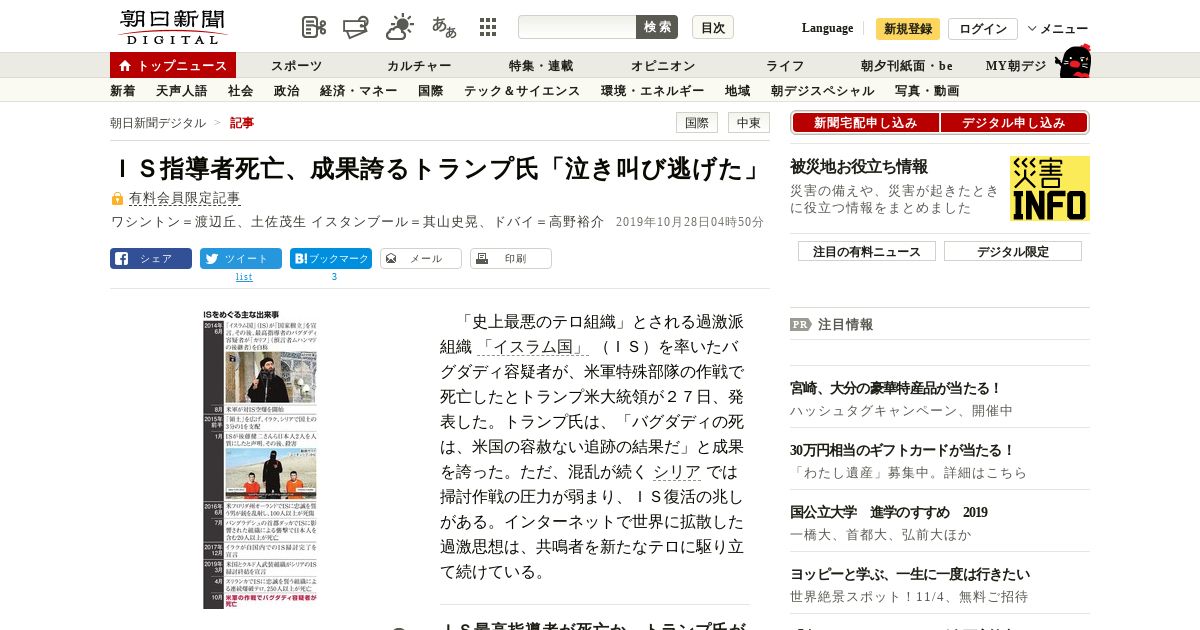Select 天声人語 in the sub navigation
The width and height of the screenshot is (1200, 630).
pyautogui.click(x=182, y=91)
